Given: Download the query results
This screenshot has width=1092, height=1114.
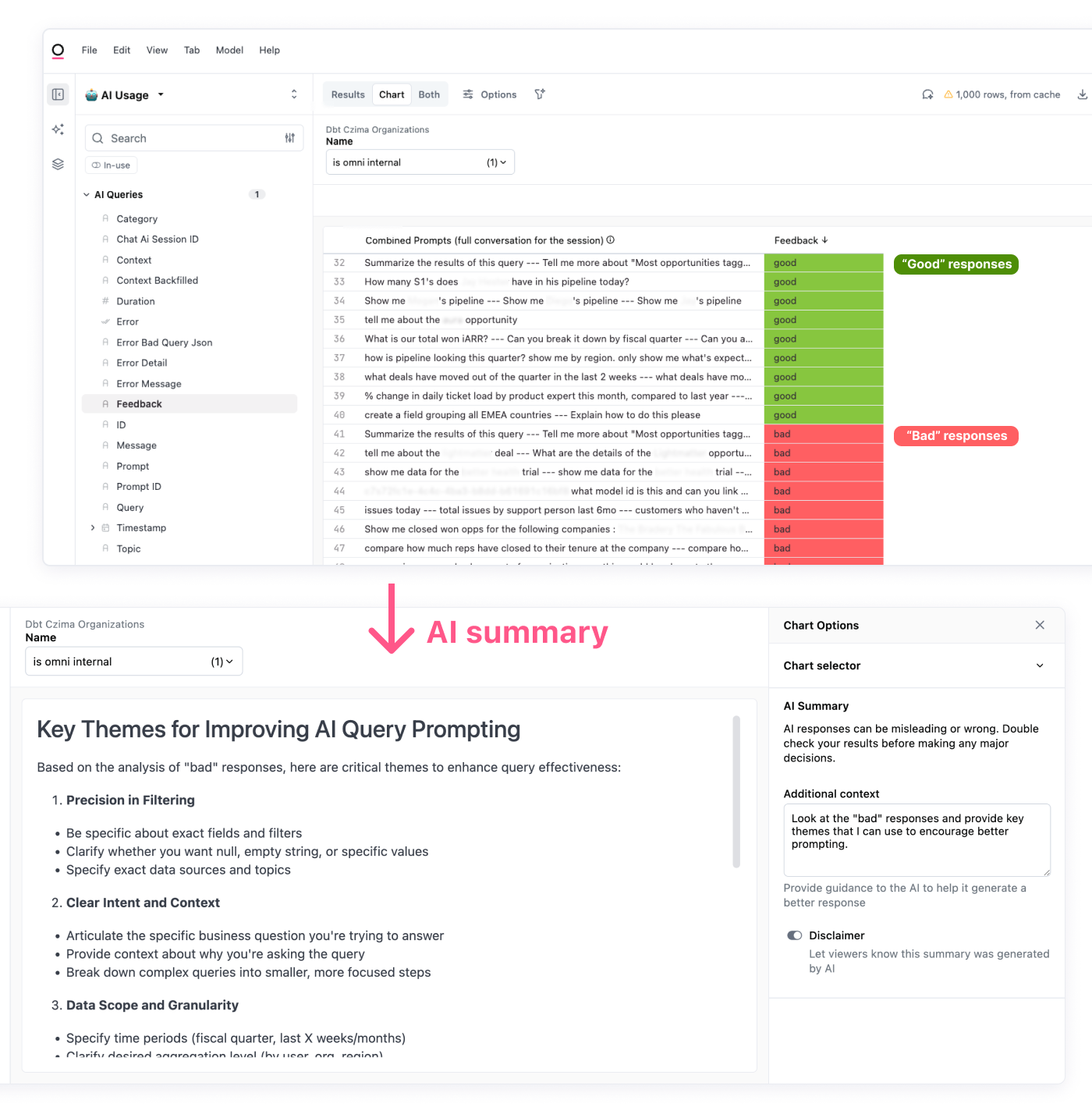Looking at the screenshot, I should pos(1082,94).
